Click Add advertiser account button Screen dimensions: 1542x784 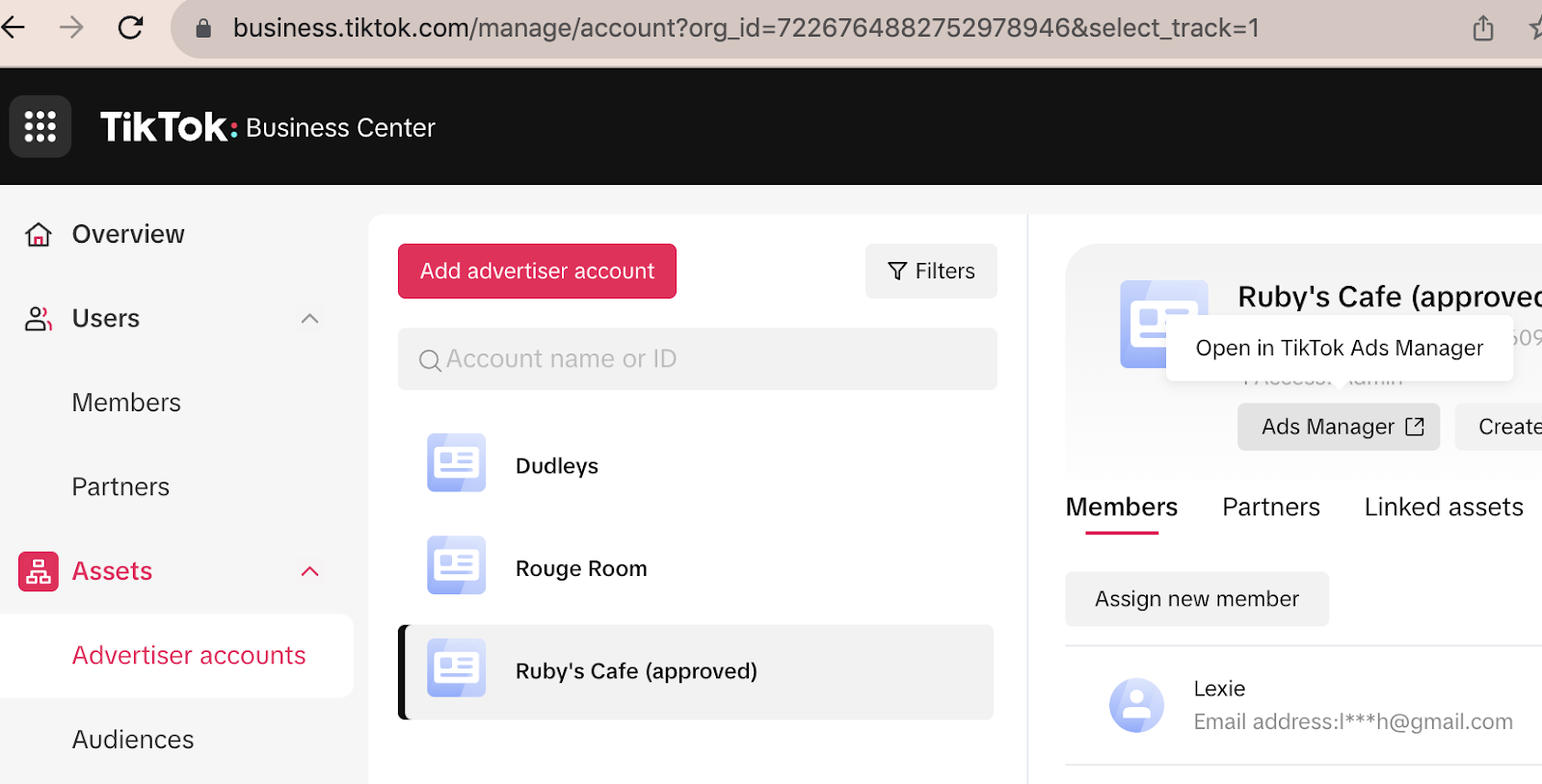pos(537,271)
